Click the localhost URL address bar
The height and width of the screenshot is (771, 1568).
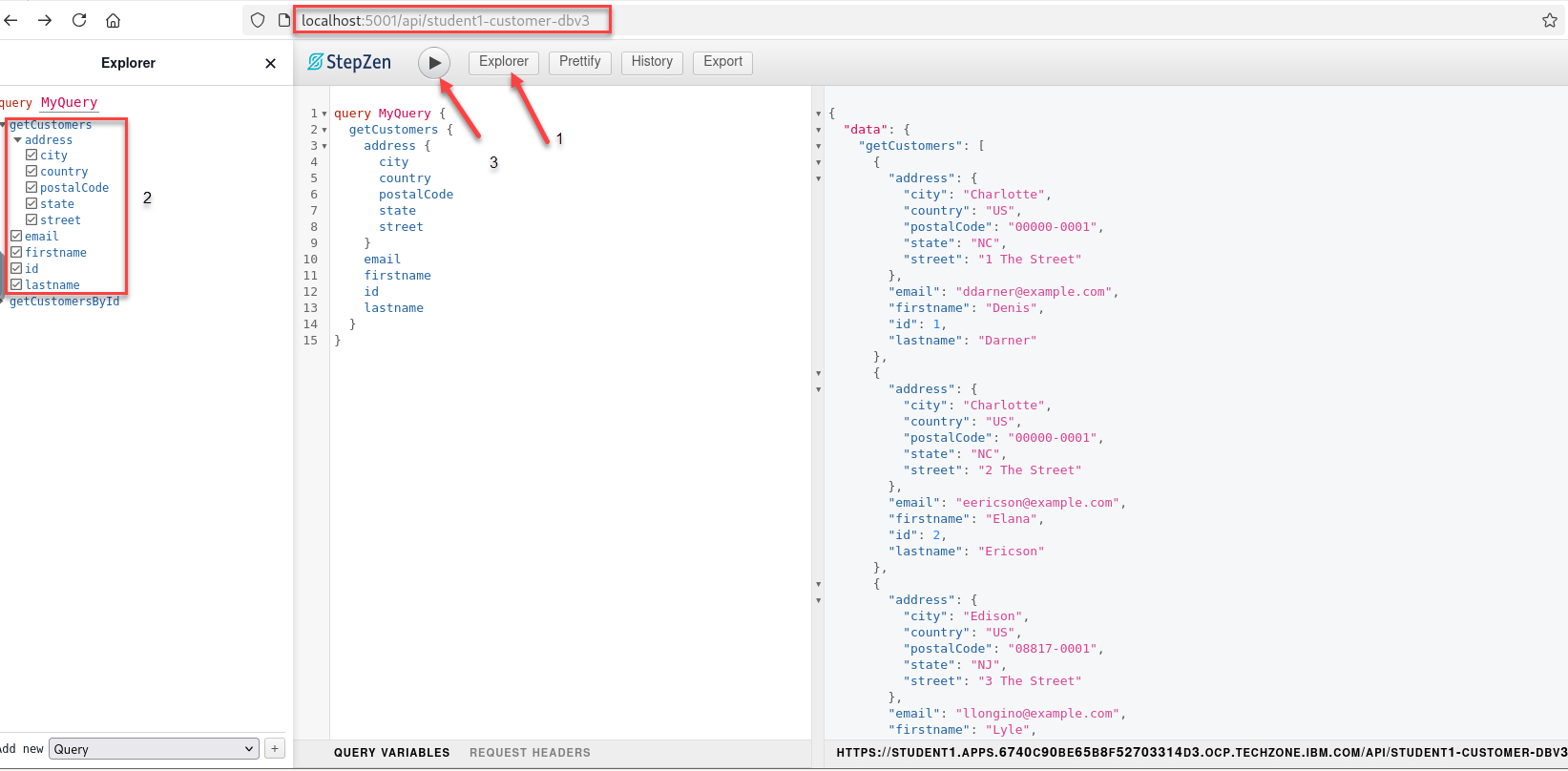coord(449,20)
